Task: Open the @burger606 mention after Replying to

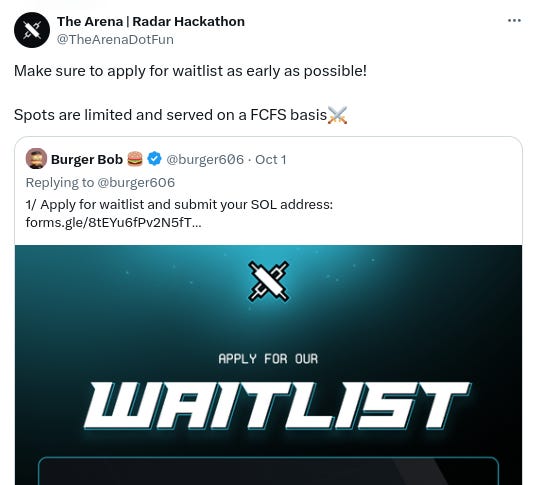Action: click(136, 183)
